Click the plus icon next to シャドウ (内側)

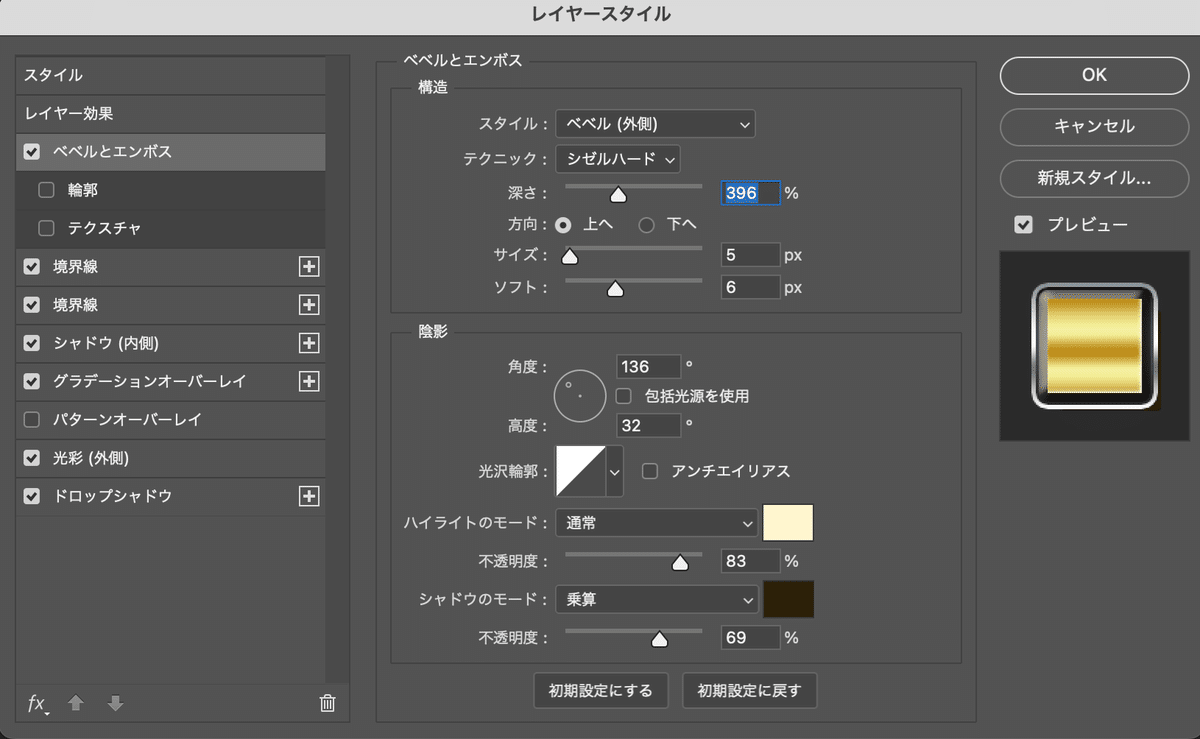pyautogui.click(x=310, y=343)
